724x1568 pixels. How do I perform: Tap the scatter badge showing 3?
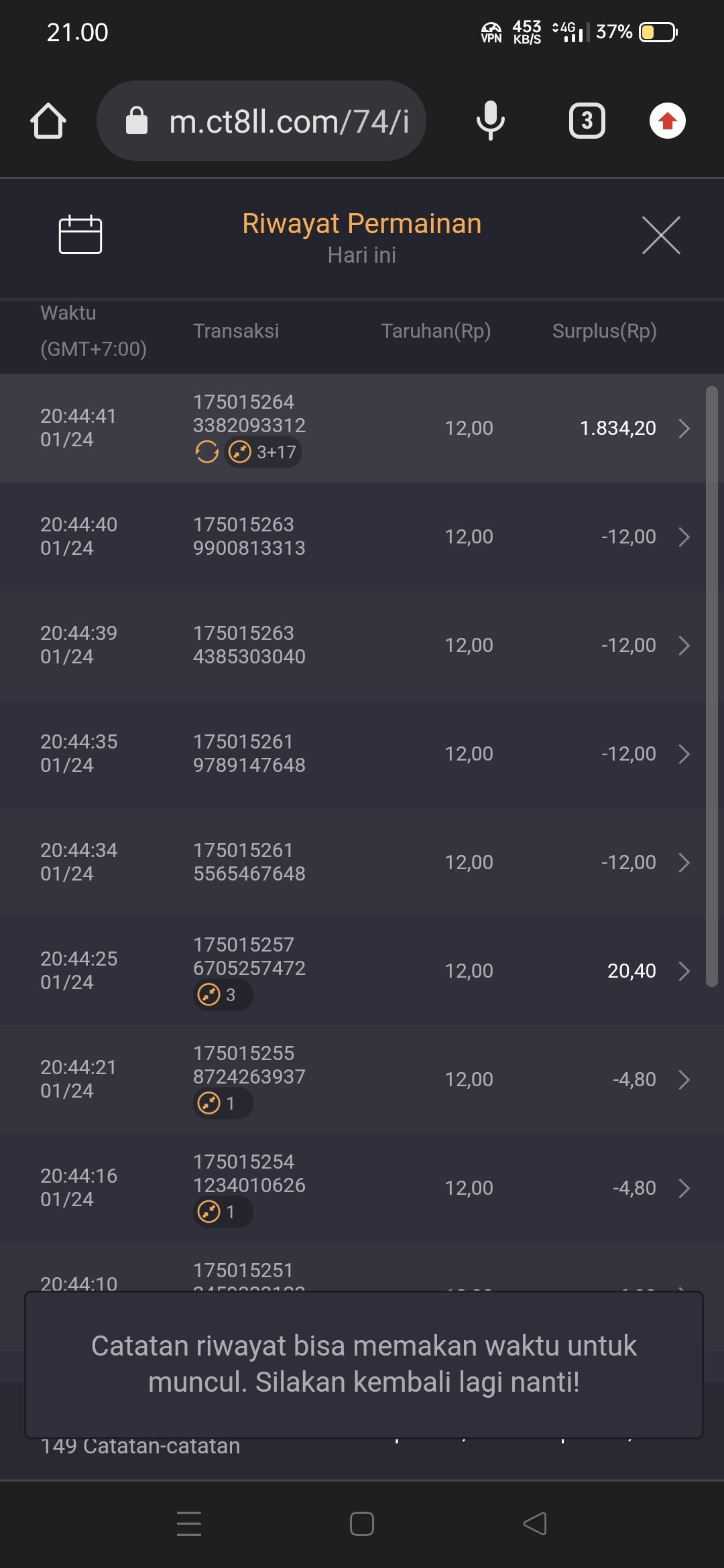222,994
